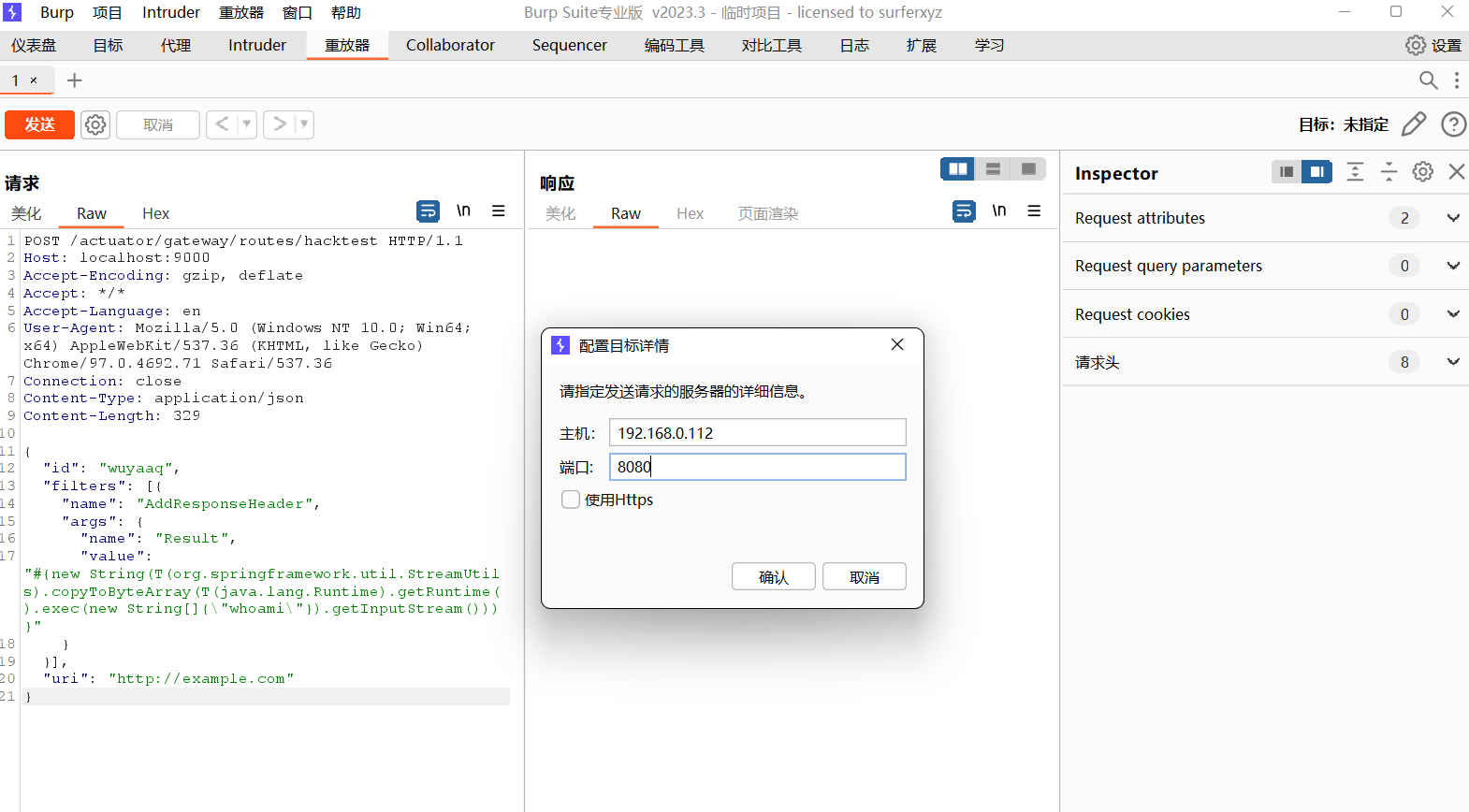1469x812 pixels.
Task: Open the Collaborator tab
Action: pyautogui.click(x=450, y=45)
